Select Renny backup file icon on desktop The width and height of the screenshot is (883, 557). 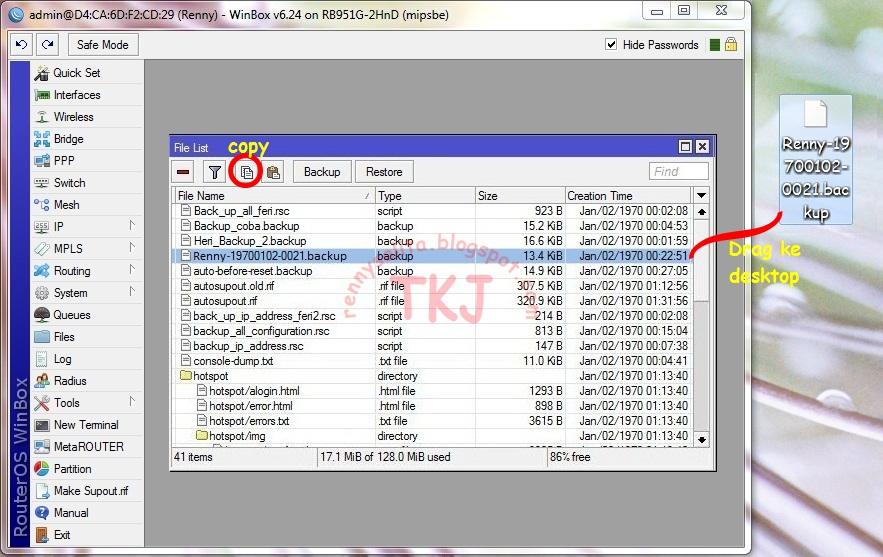pyautogui.click(x=815, y=160)
